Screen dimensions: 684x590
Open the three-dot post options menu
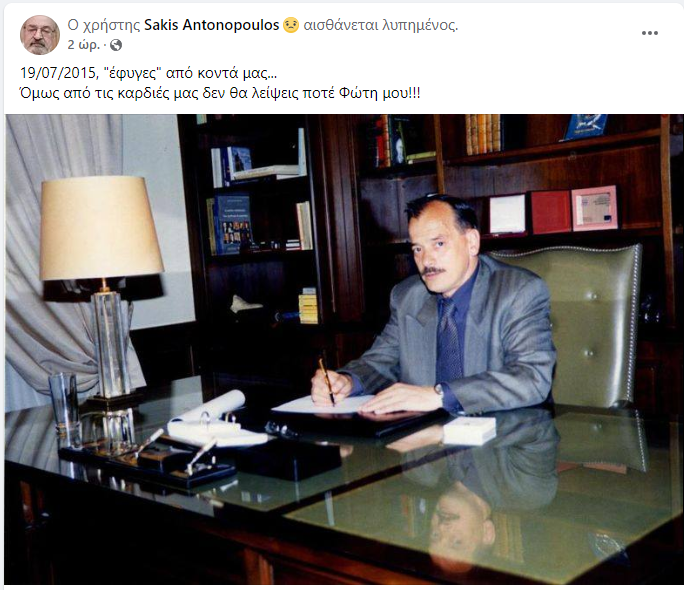(650, 33)
